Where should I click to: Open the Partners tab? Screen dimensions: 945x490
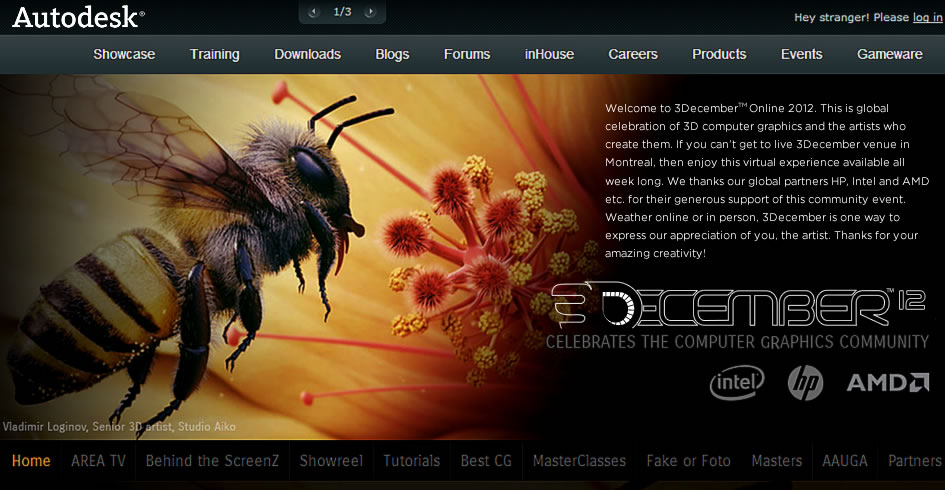click(x=914, y=461)
